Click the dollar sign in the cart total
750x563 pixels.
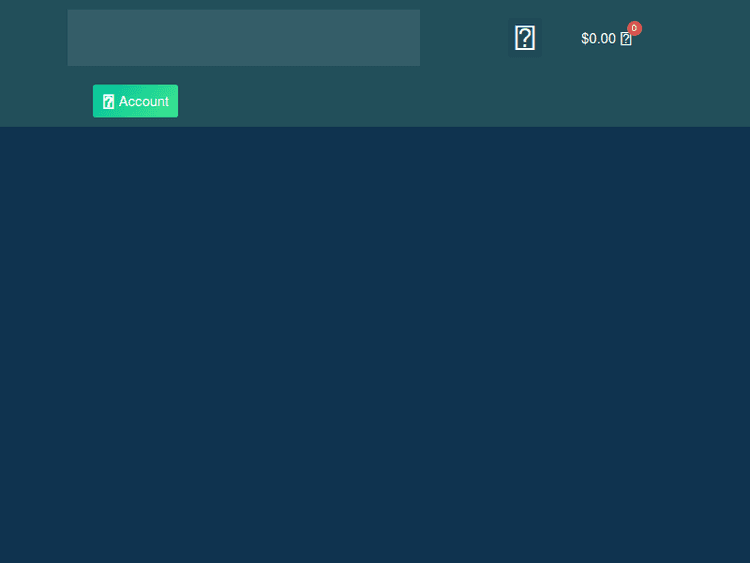tap(585, 39)
